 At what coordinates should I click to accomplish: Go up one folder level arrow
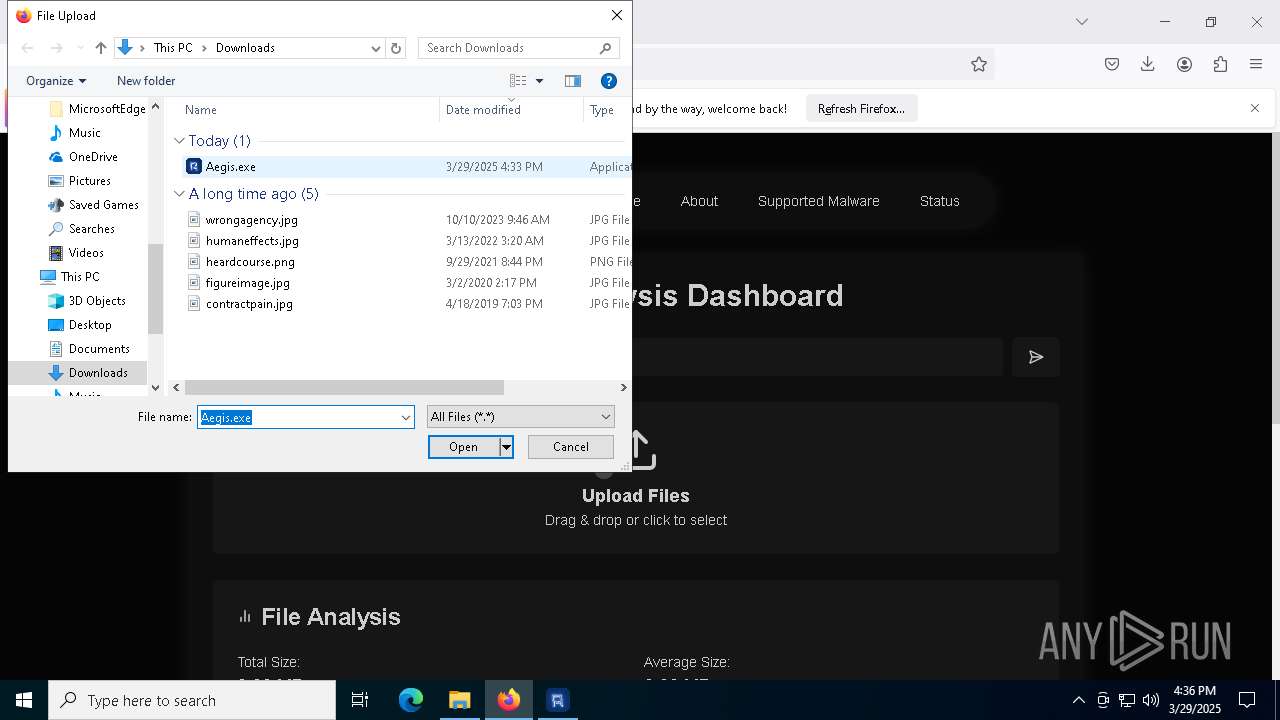click(x=100, y=48)
